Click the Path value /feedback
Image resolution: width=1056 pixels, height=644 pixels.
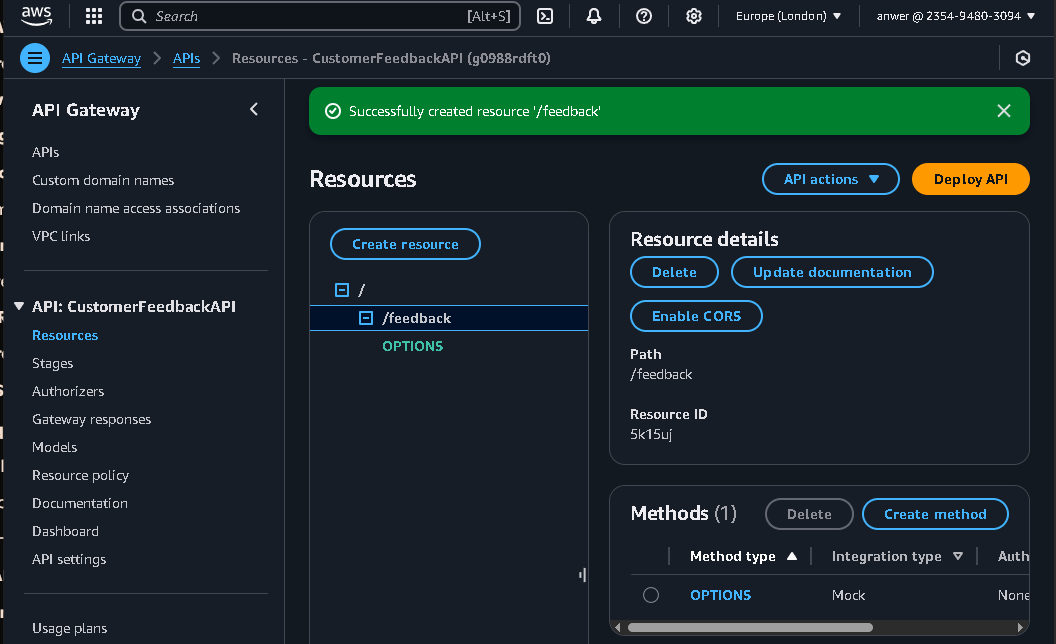click(661, 375)
